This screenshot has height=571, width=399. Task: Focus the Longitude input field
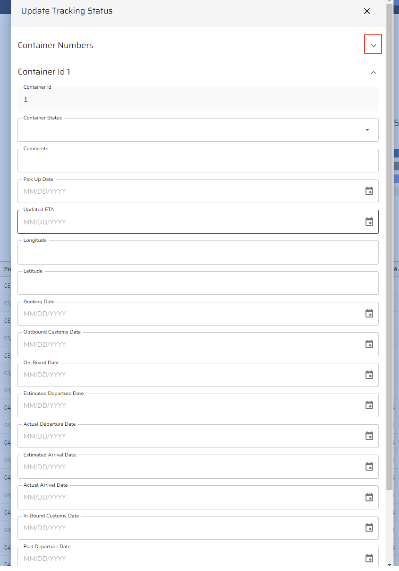198,252
